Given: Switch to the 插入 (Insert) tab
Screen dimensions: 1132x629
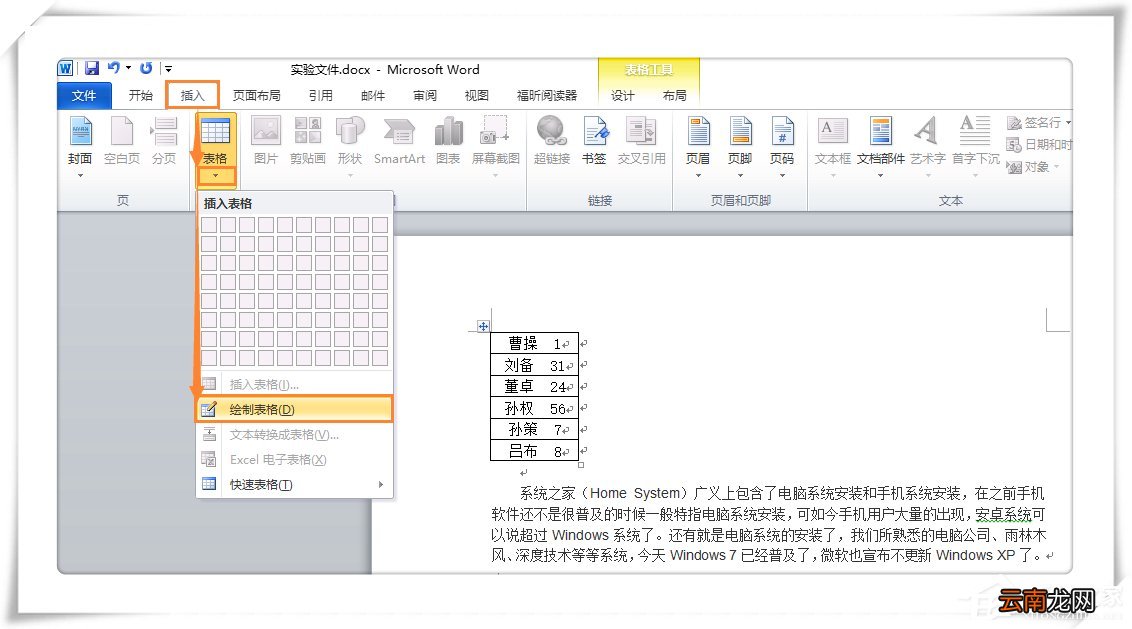Looking at the screenshot, I should click(x=192, y=95).
